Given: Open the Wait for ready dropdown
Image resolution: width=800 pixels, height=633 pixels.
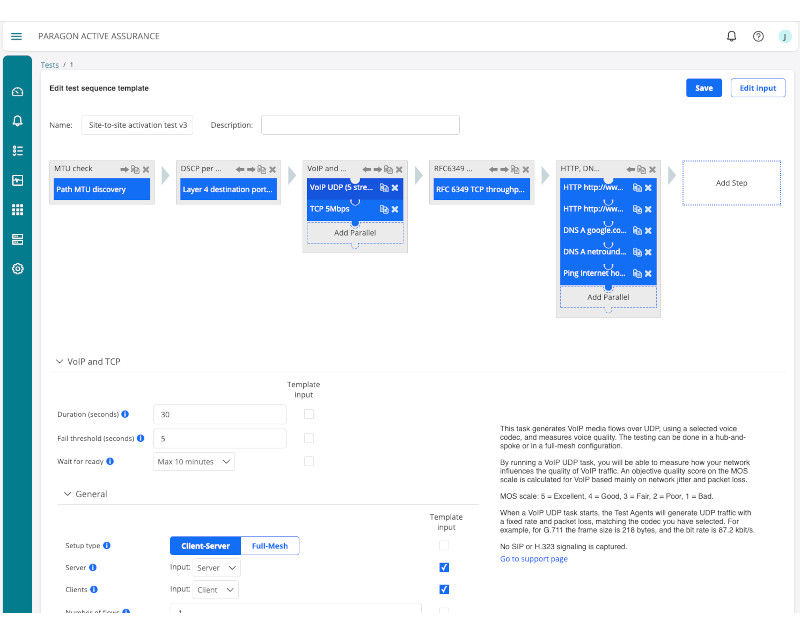Looking at the screenshot, I should coord(194,461).
